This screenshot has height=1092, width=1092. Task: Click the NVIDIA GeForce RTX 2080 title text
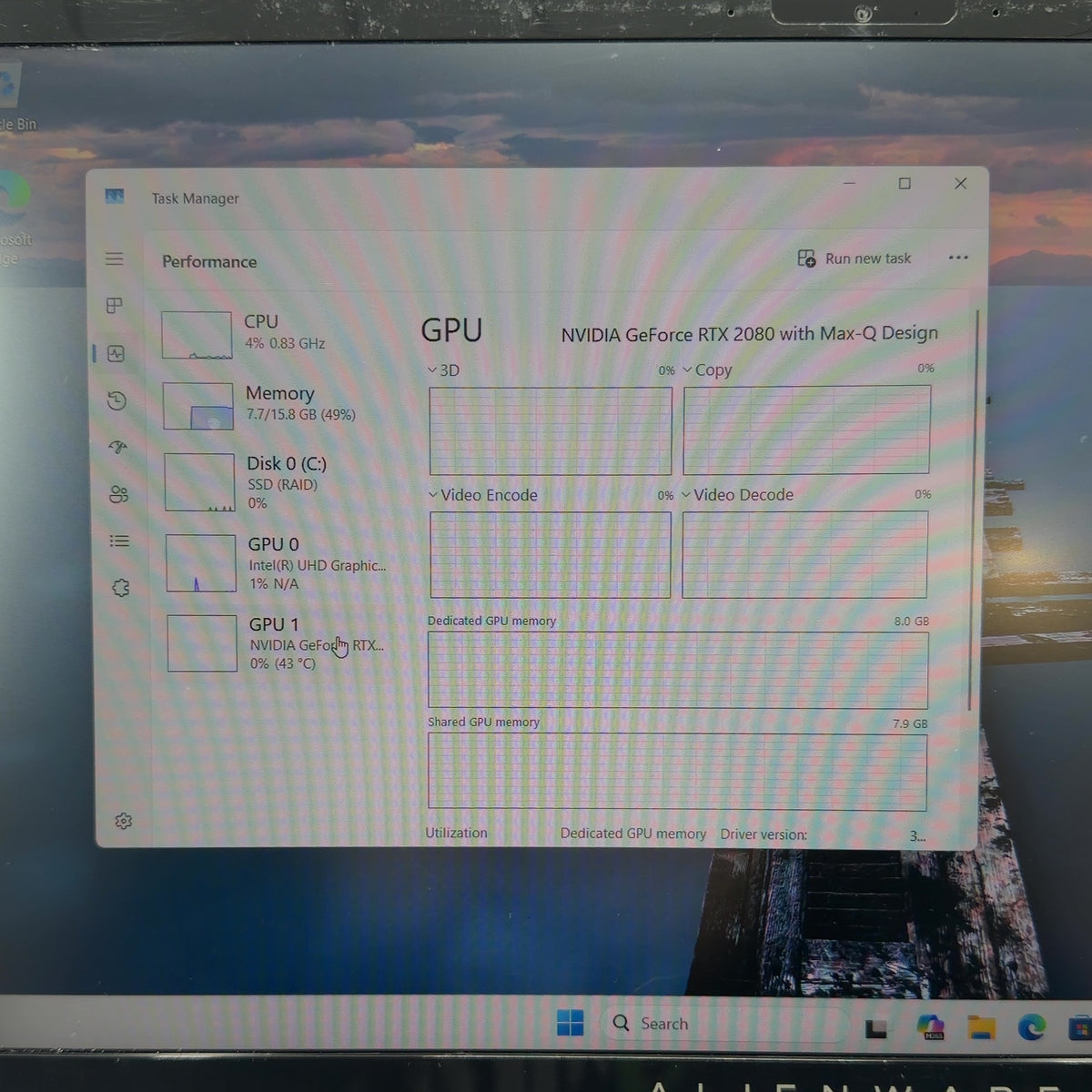pyautogui.click(x=749, y=334)
